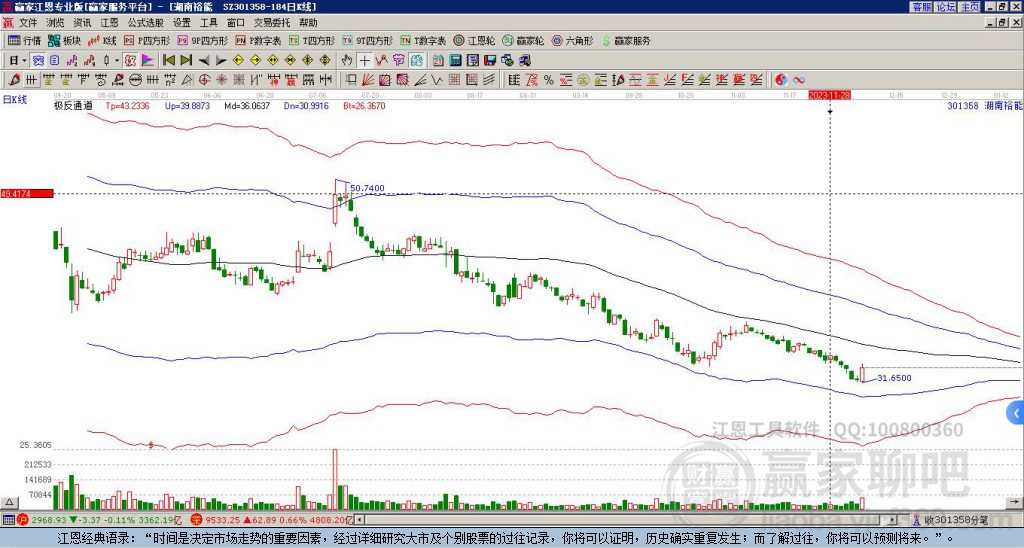
Task: Click the status bar keyboard grid icon
Action: [8, 520]
